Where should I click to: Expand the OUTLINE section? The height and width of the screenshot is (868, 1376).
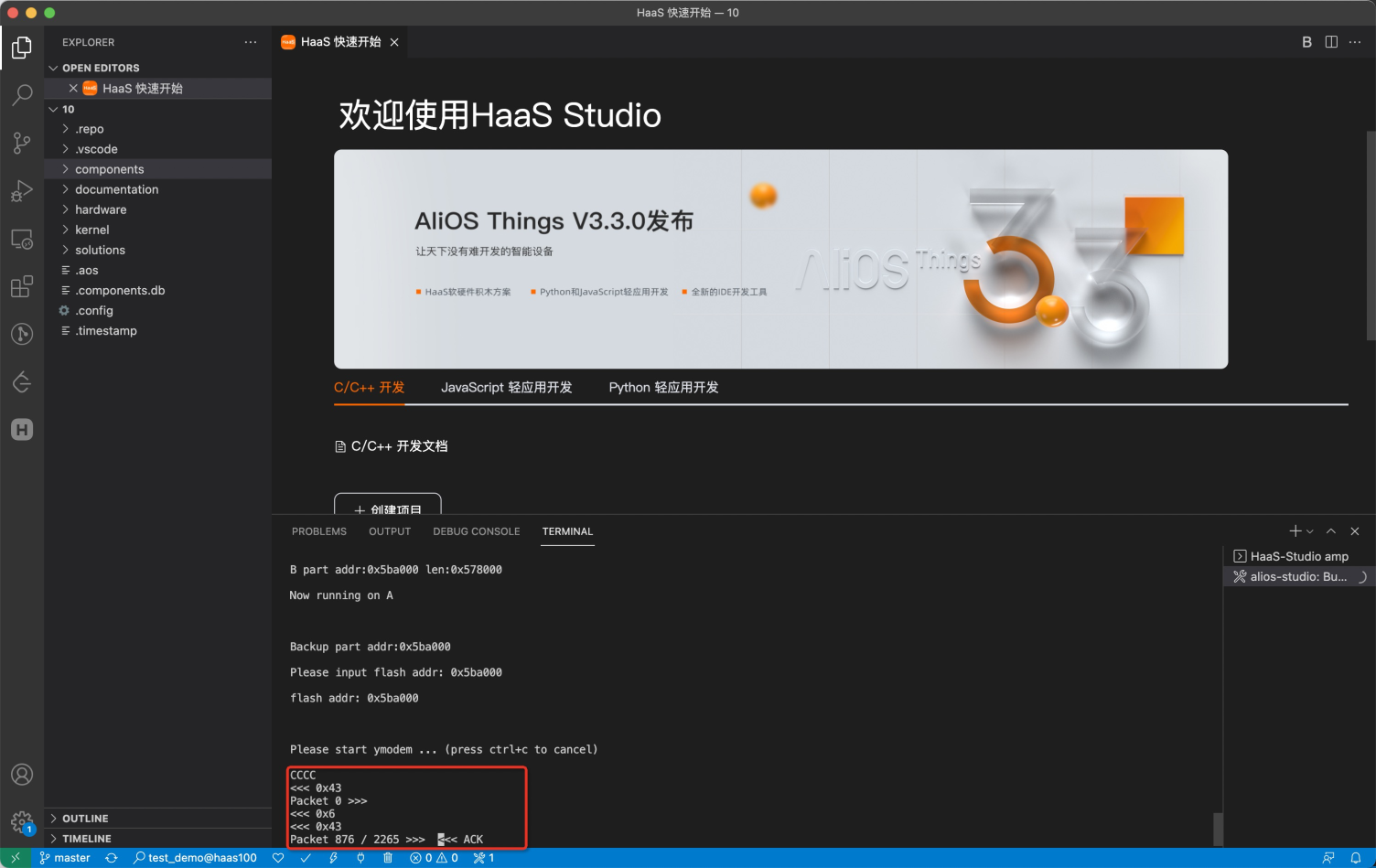(157, 819)
